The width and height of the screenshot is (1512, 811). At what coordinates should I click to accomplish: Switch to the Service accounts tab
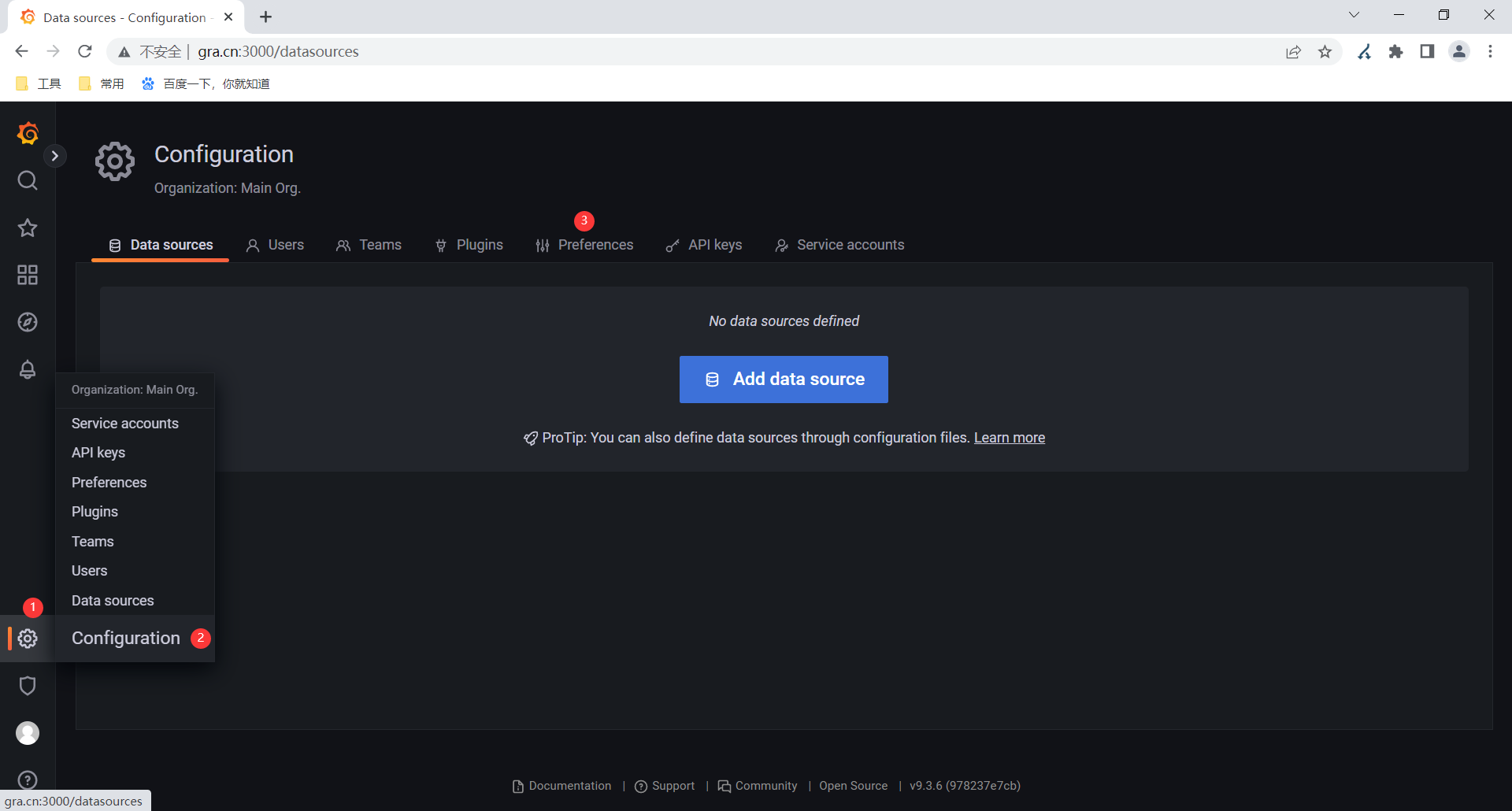click(839, 245)
